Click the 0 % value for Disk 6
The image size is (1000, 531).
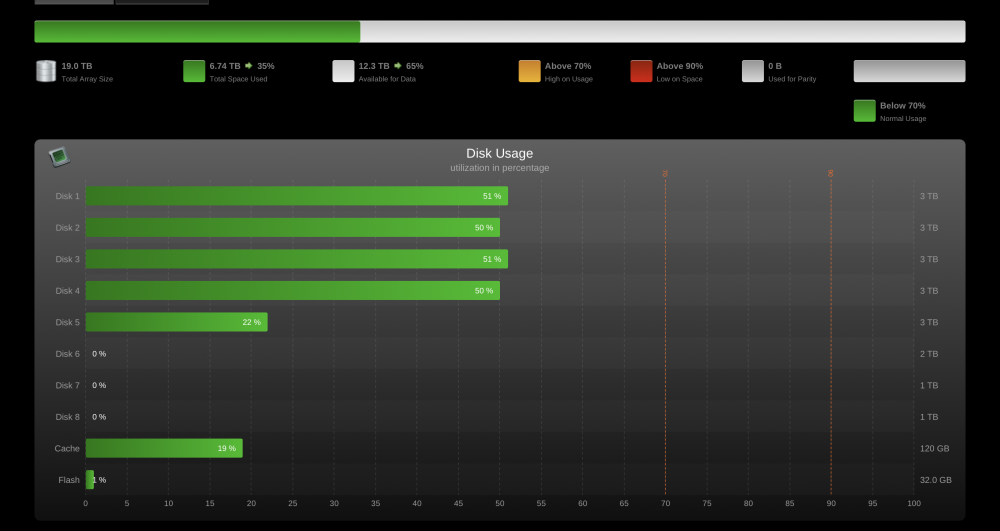coord(99,354)
